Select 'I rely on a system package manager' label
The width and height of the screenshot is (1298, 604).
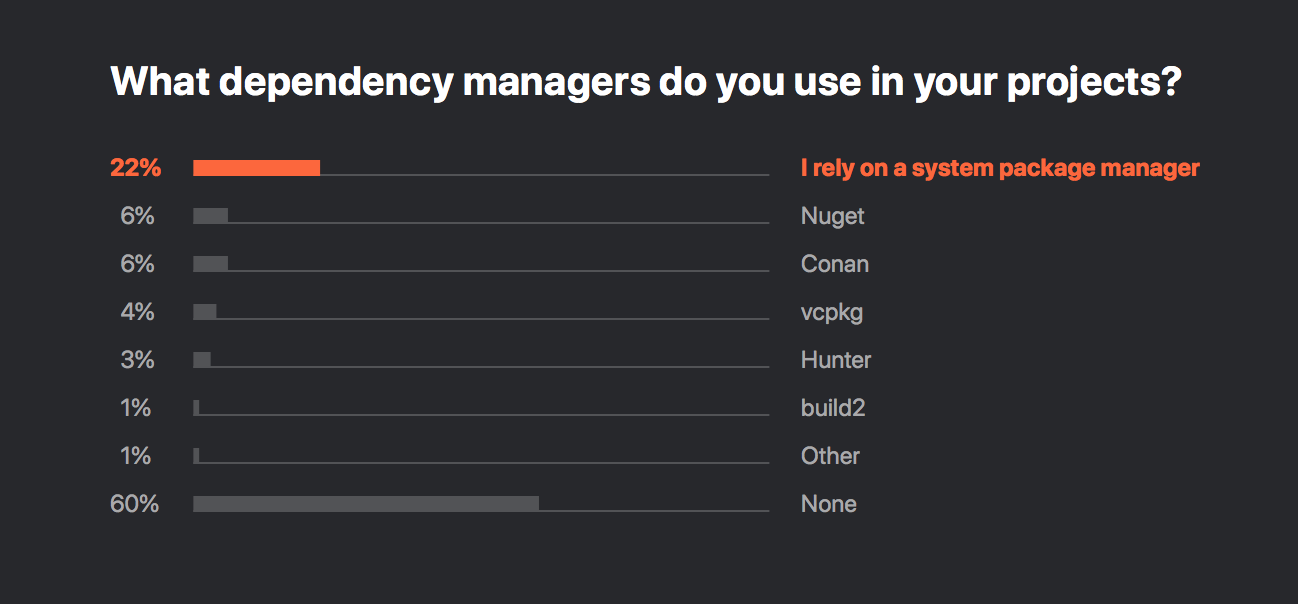1000,168
